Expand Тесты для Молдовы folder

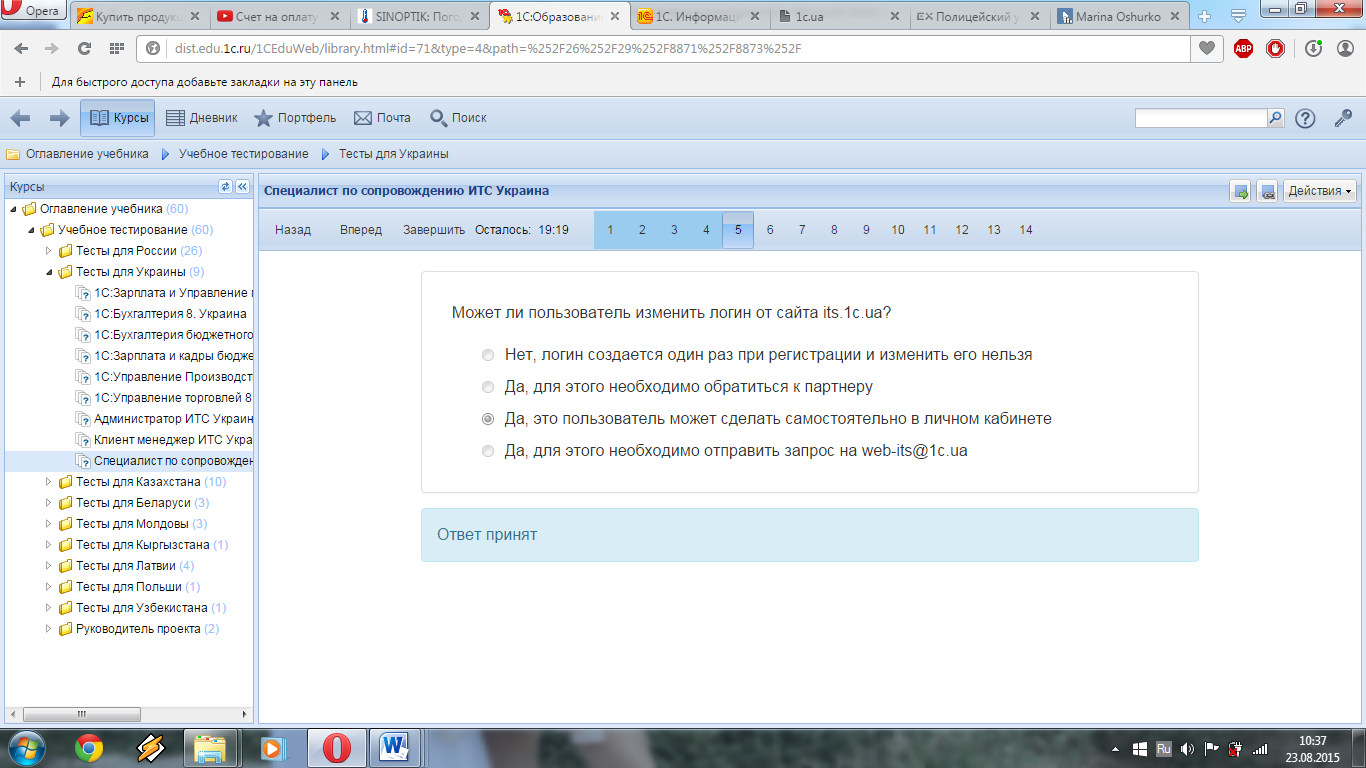49,524
